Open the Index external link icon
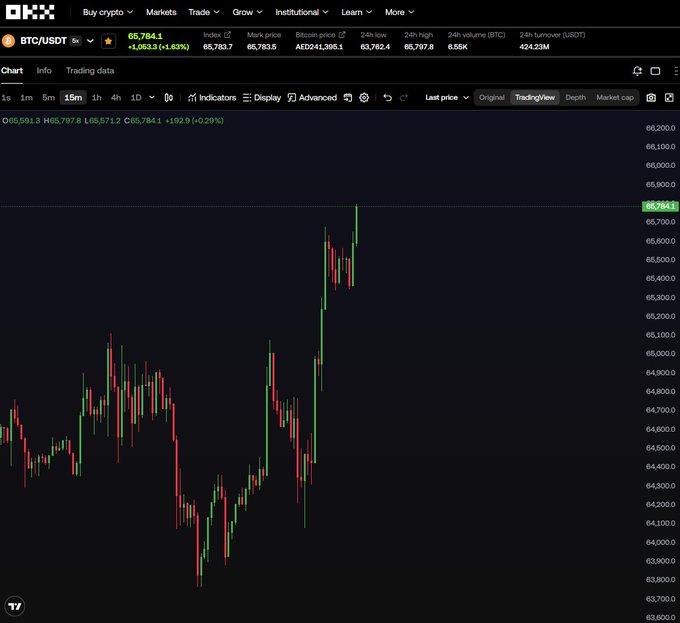680x623 pixels. pyautogui.click(x=227, y=35)
